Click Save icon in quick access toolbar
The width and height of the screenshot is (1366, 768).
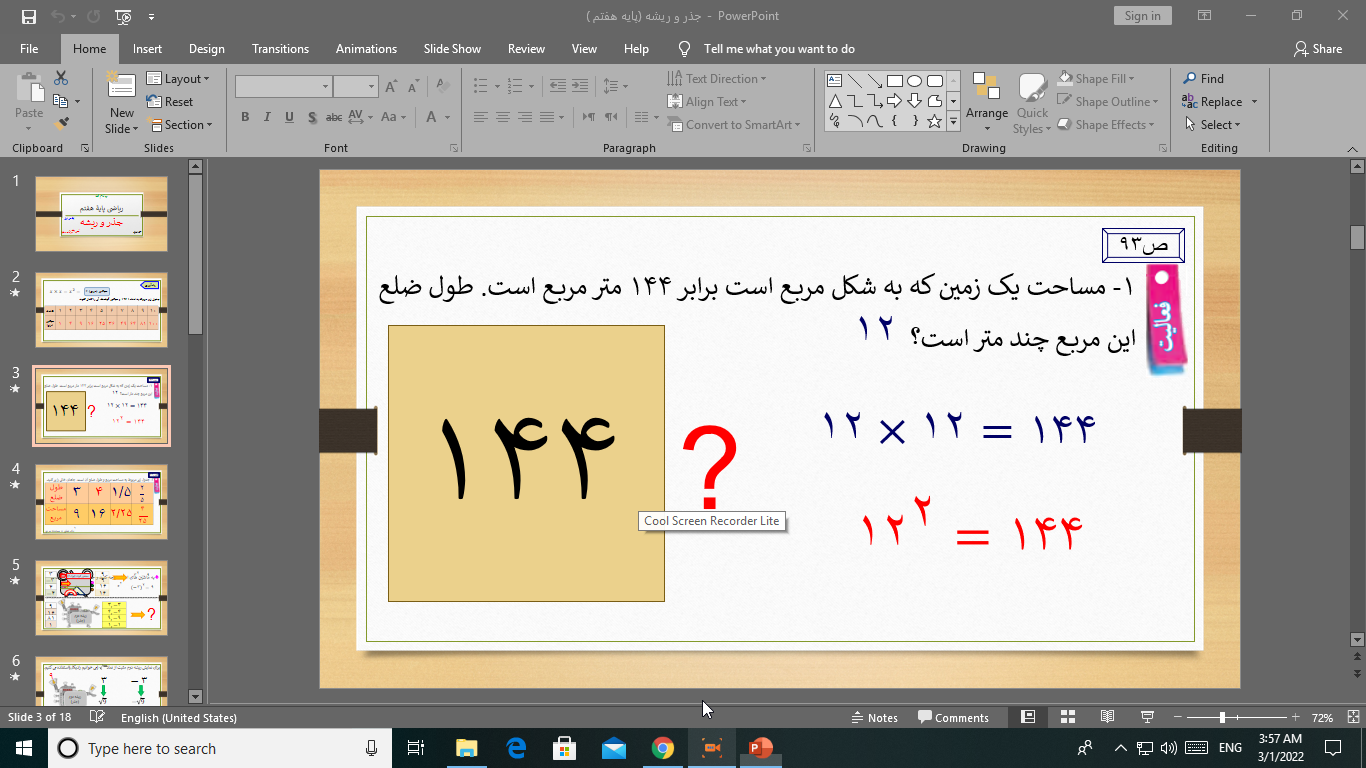pos(28,16)
